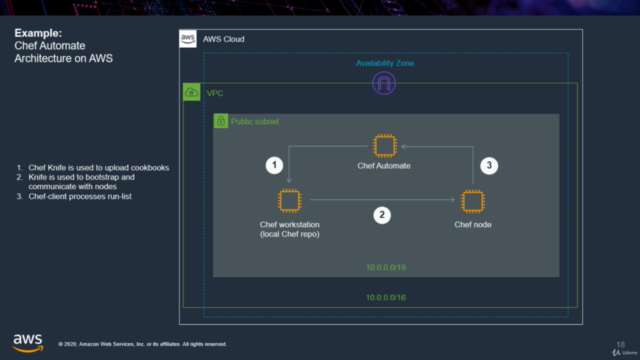The image size is (640, 360).
Task: Click 'Chef Knife is used to upload cookbooks'
Action: 99,168
